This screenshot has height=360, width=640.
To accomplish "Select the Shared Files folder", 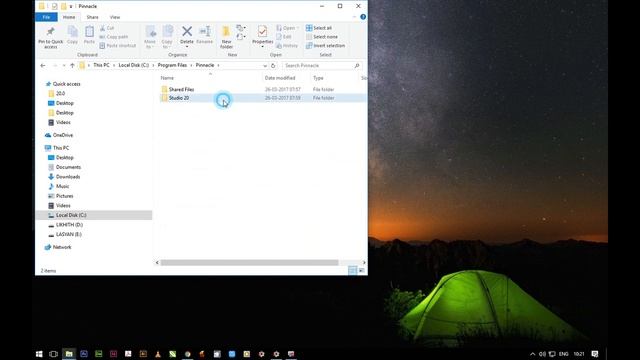I will 181,89.
